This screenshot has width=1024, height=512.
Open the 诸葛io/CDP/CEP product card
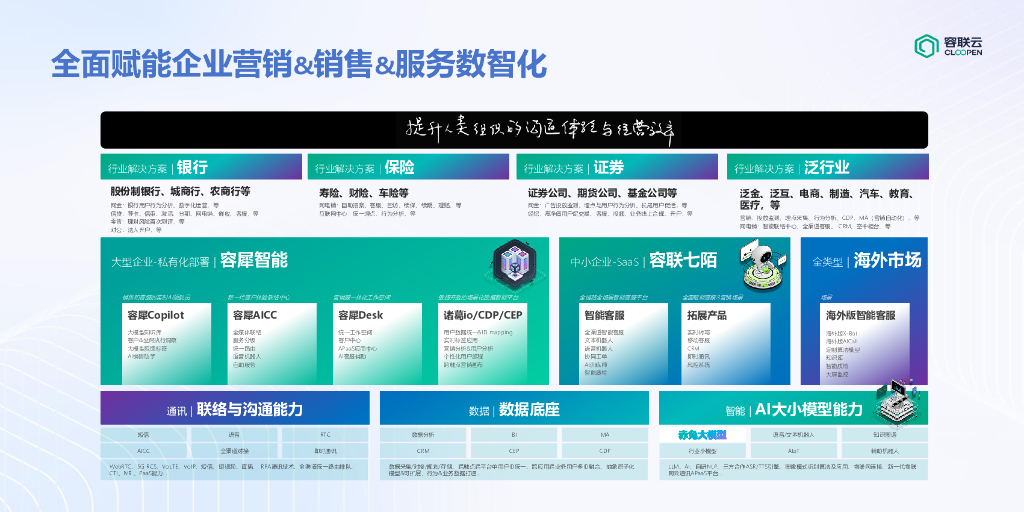point(483,344)
